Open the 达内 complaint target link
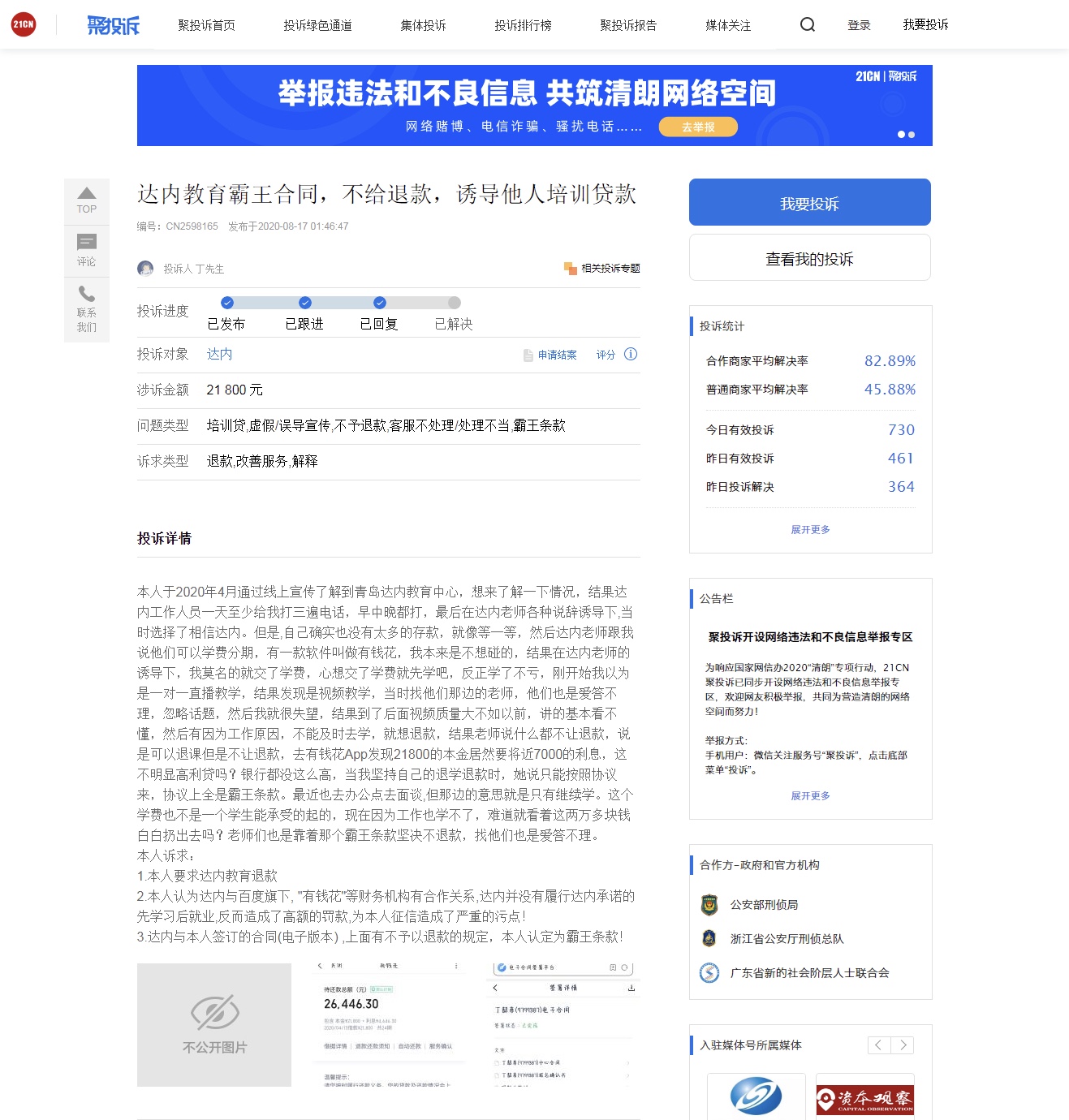The height and width of the screenshot is (1120, 1069). [x=220, y=355]
